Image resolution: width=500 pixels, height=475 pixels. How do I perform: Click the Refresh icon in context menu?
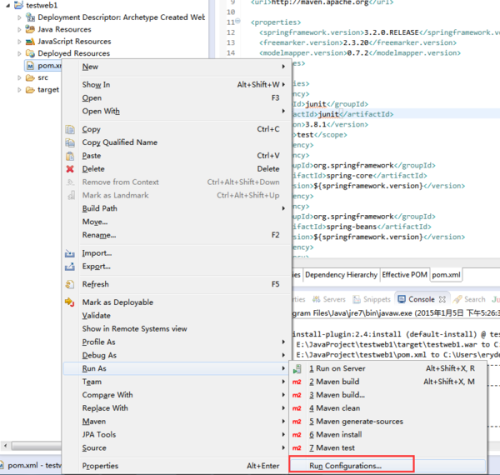coord(70,284)
